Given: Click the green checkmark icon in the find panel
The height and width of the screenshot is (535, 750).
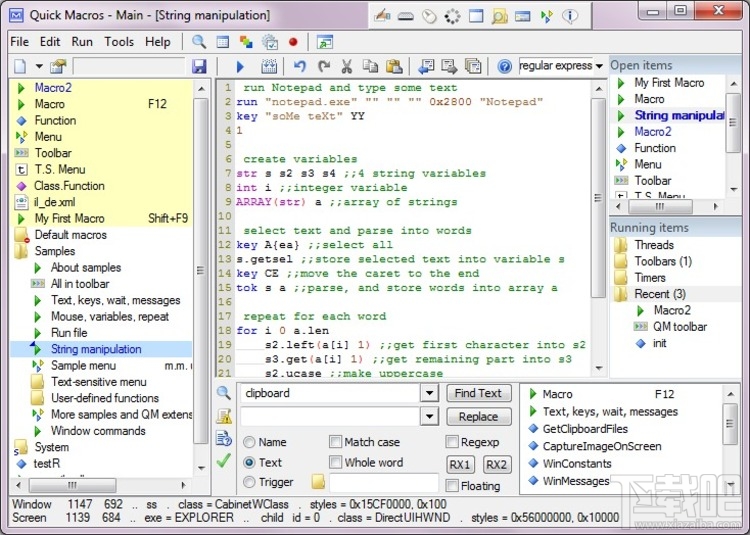Looking at the screenshot, I should (x=223, y=461).
